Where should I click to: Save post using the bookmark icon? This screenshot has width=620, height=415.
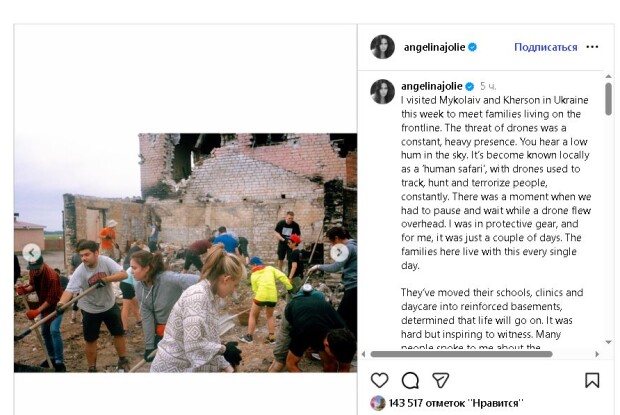click(x=592, y=380)
